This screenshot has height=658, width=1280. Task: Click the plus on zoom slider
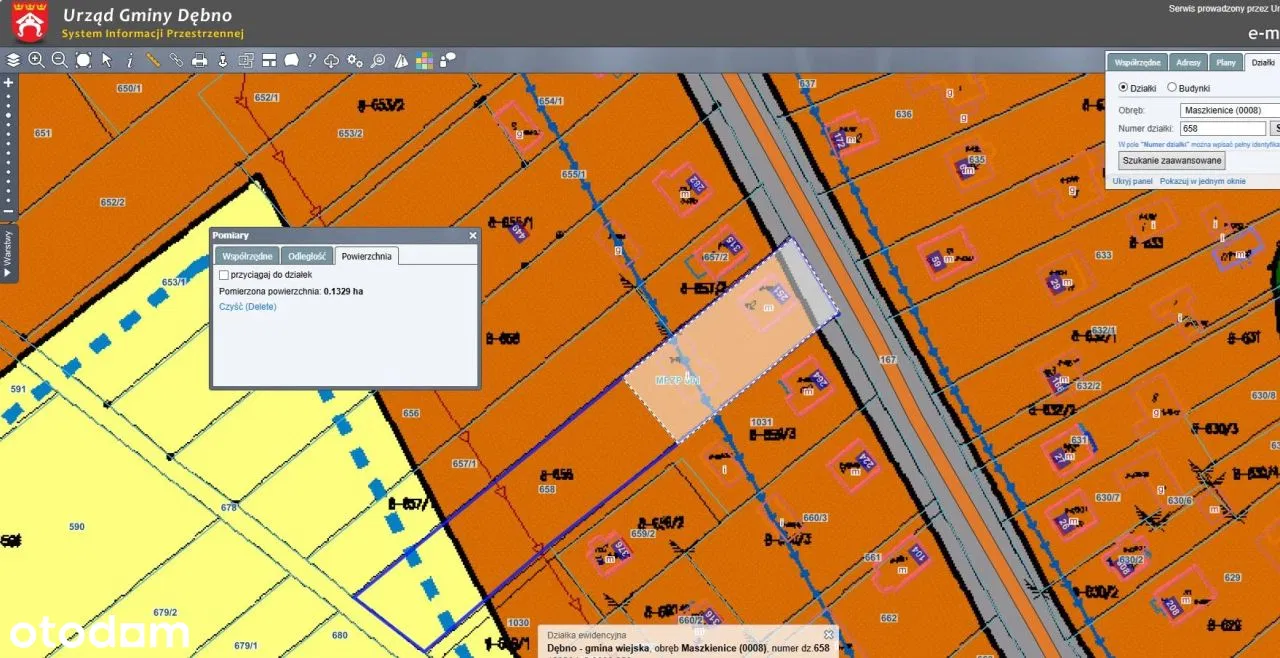click(x=9, y=83)
